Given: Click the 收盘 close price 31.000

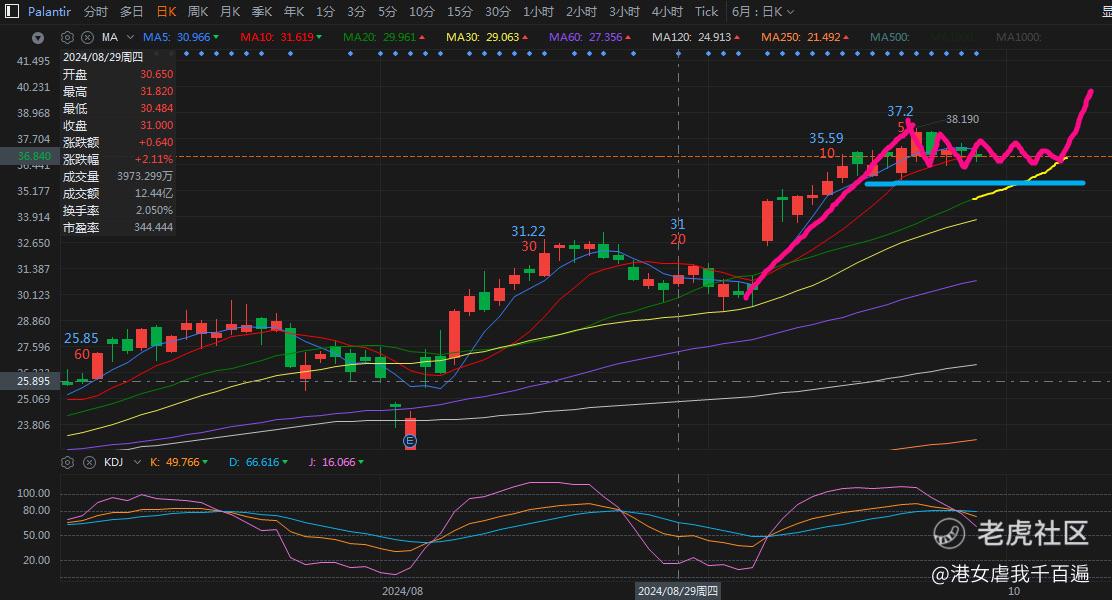Looking at the screenshot, I should pyautogui.click(x=157, y=125).
